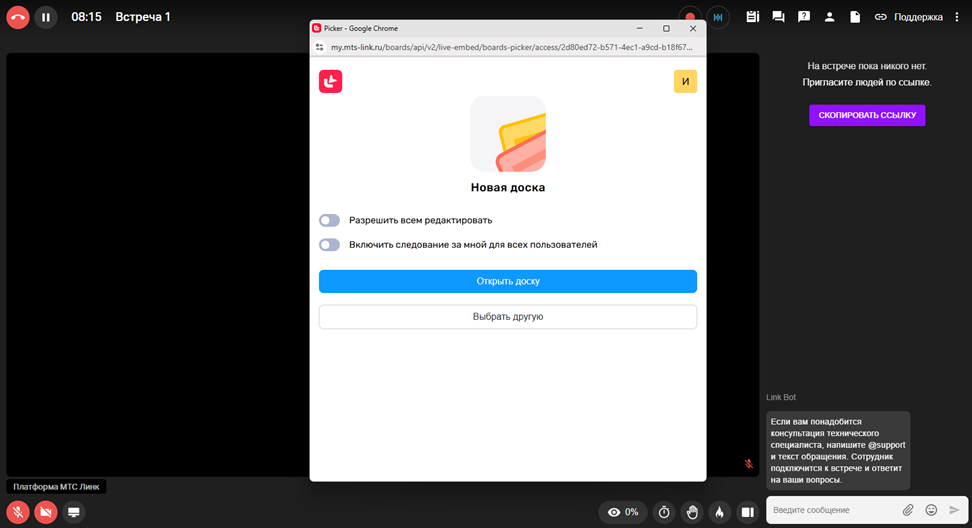Viewport: 972px width, 528px height.
Task: Click the Link Bot sender name
Action: click(x=781, y=397)
